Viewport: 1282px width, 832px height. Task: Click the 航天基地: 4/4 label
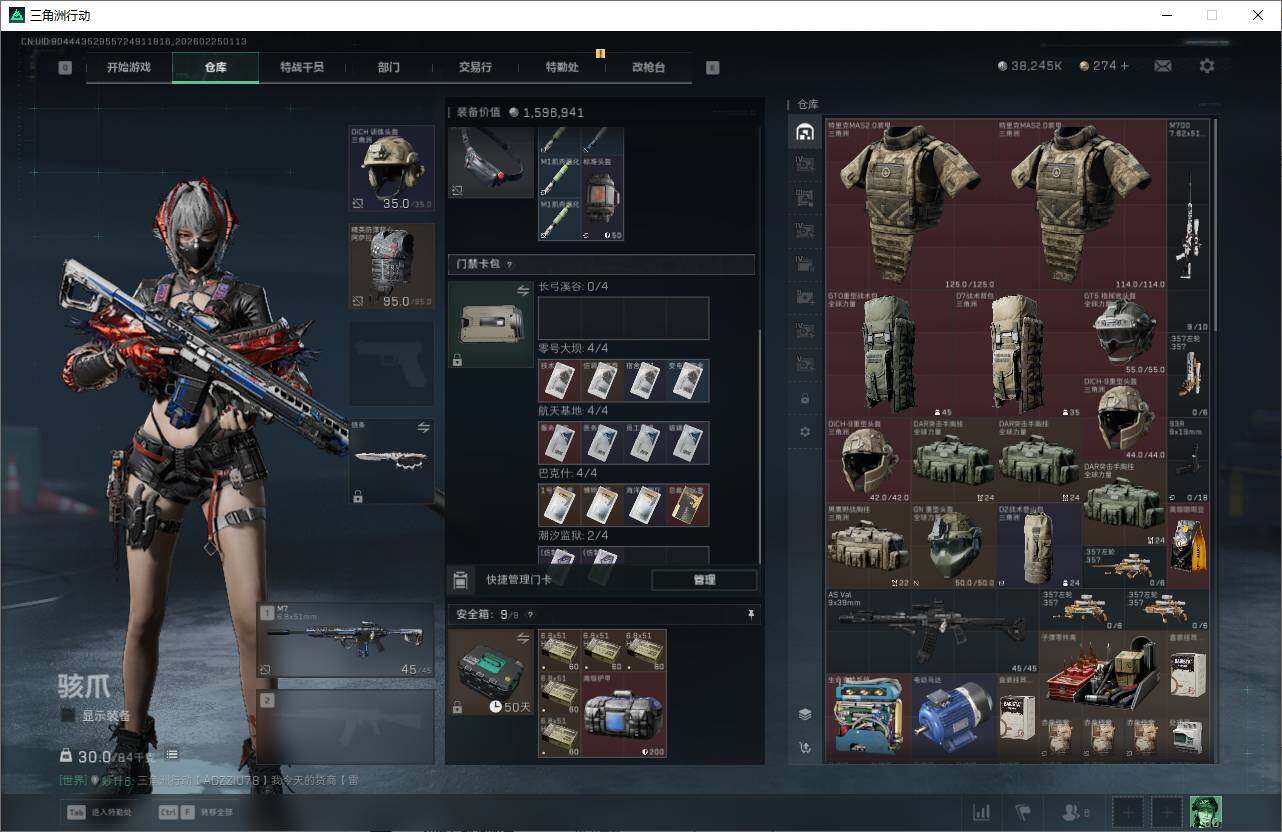click(x=573, y=411)
